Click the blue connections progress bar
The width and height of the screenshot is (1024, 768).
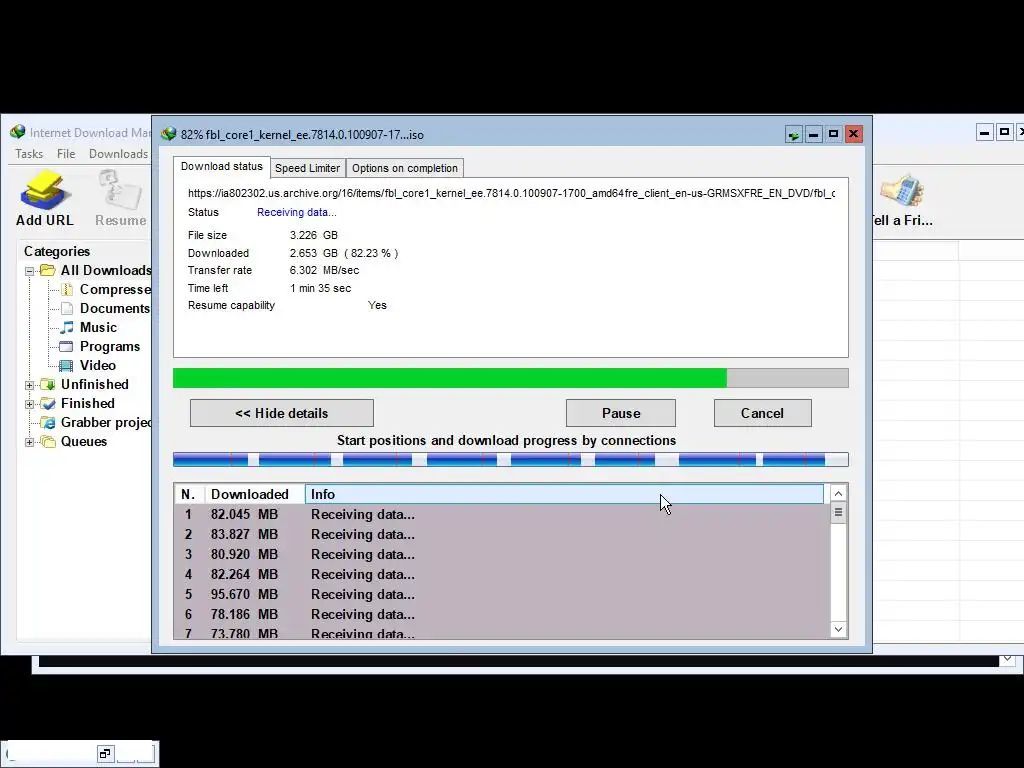[x=511, y=460]
